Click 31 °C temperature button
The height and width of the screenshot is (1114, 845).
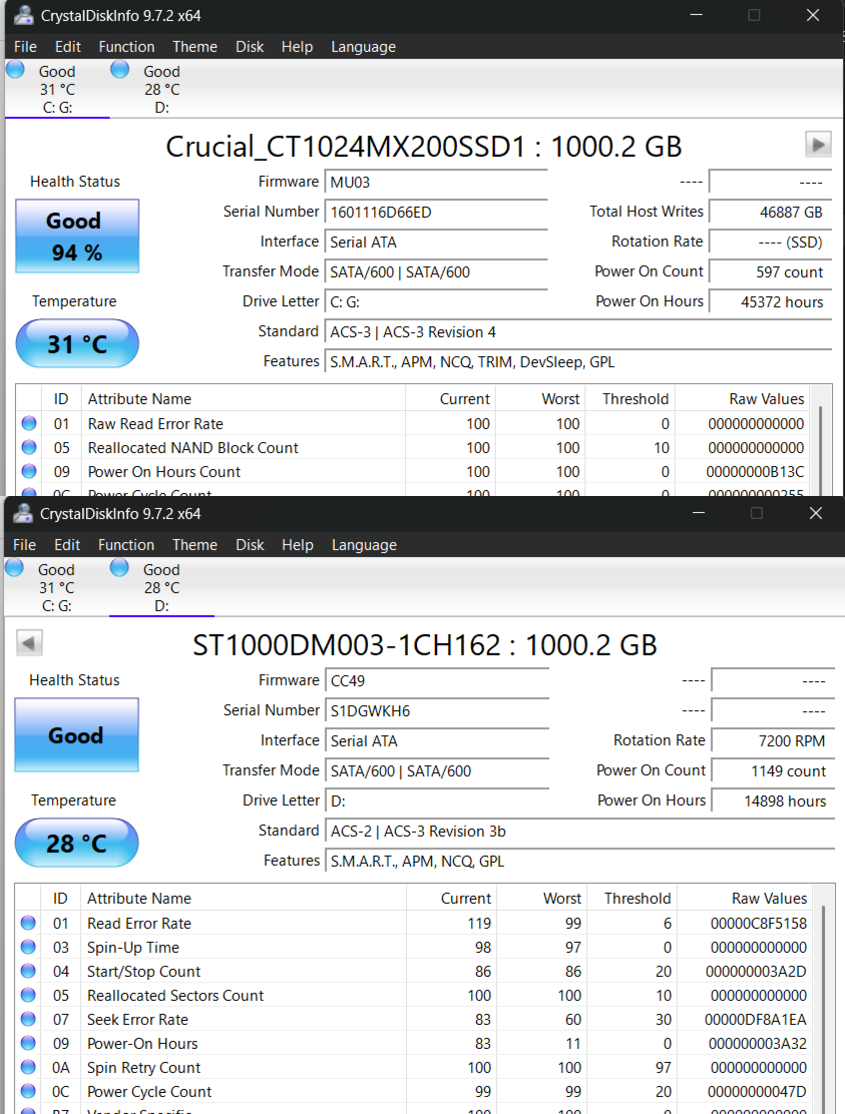[77, 344]
